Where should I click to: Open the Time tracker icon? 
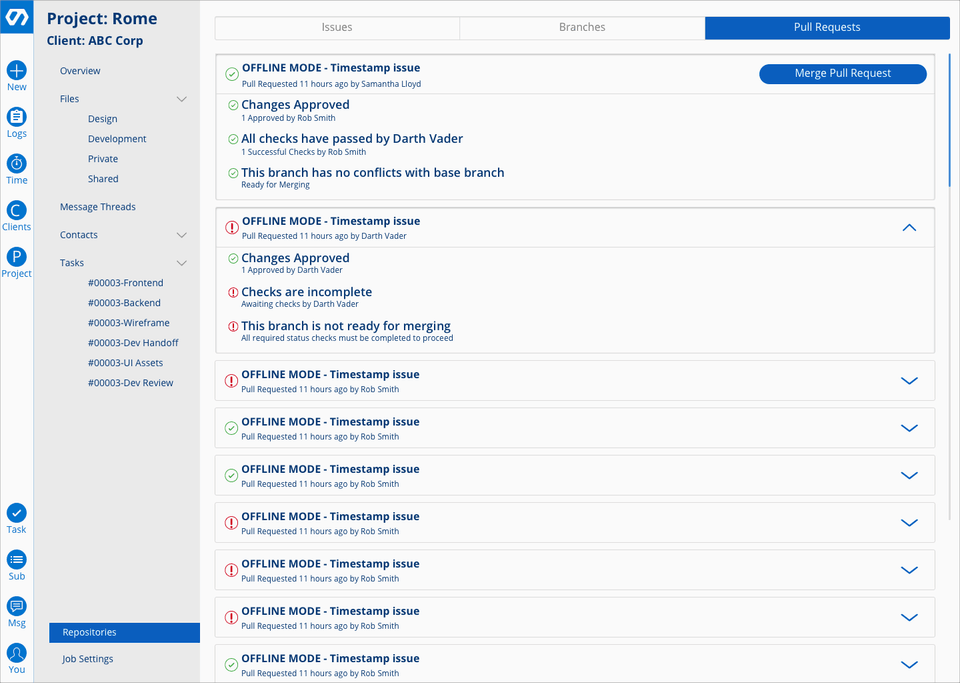coord(17,164)
